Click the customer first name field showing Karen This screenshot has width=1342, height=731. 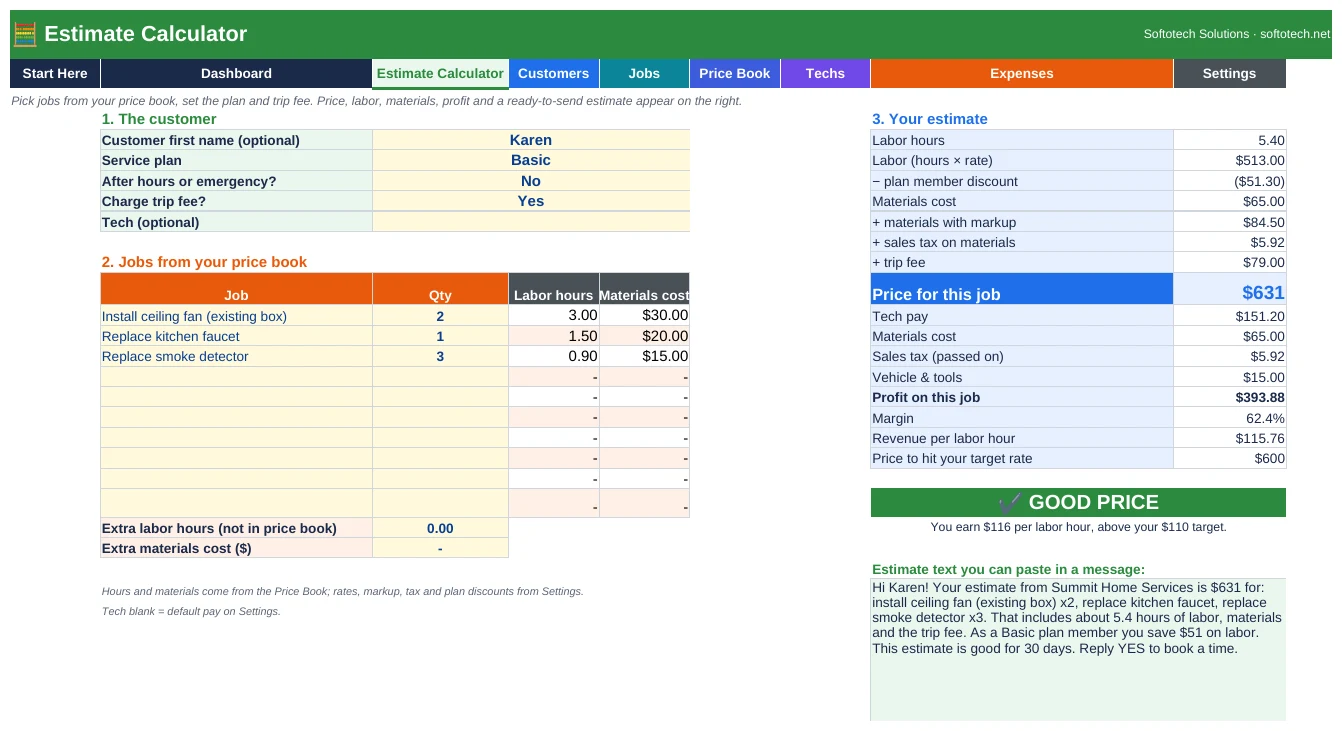point(531,140)
